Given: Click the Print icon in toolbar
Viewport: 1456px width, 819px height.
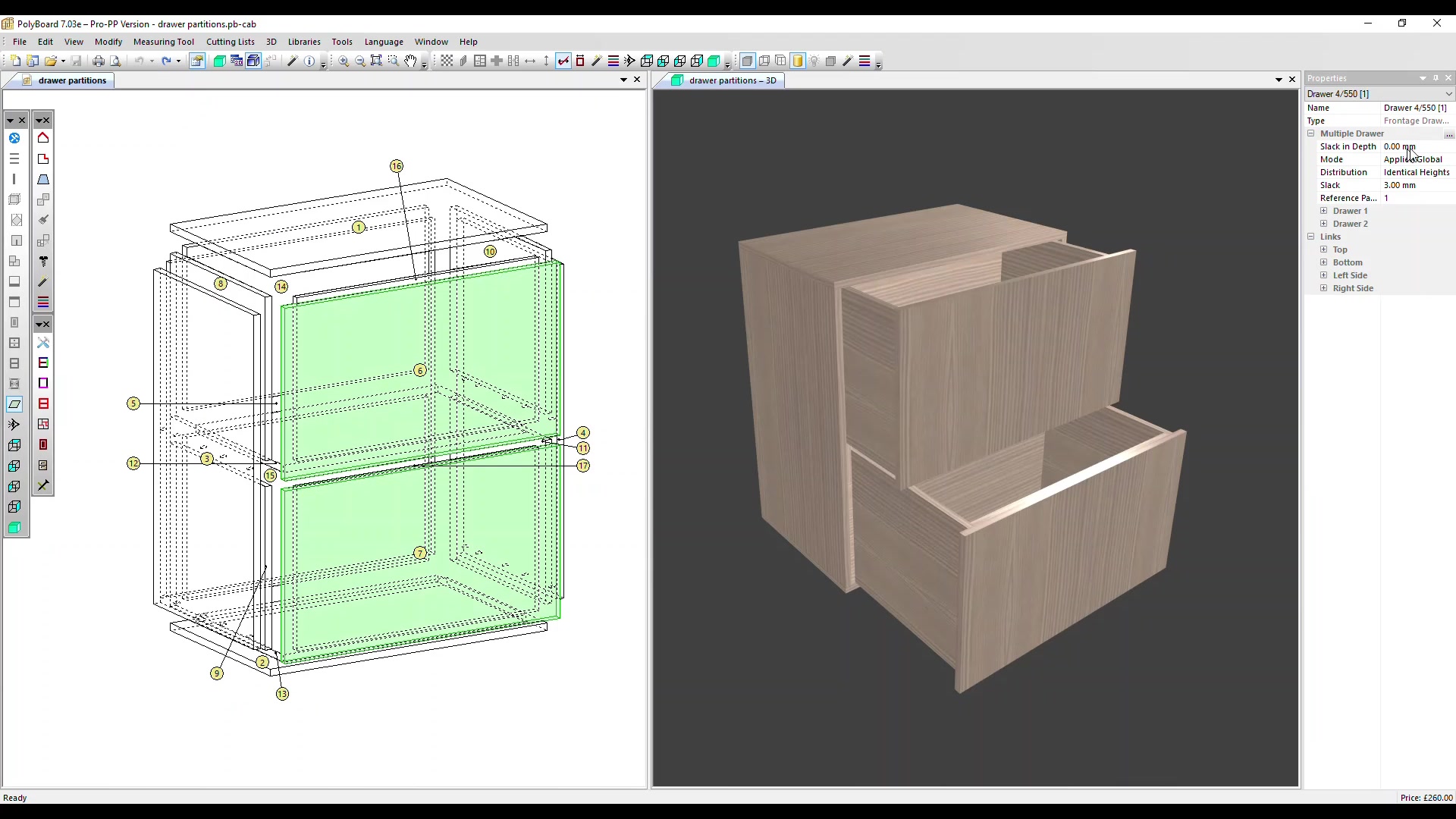Looking at the screenshot, I should [x=99, y=61].
